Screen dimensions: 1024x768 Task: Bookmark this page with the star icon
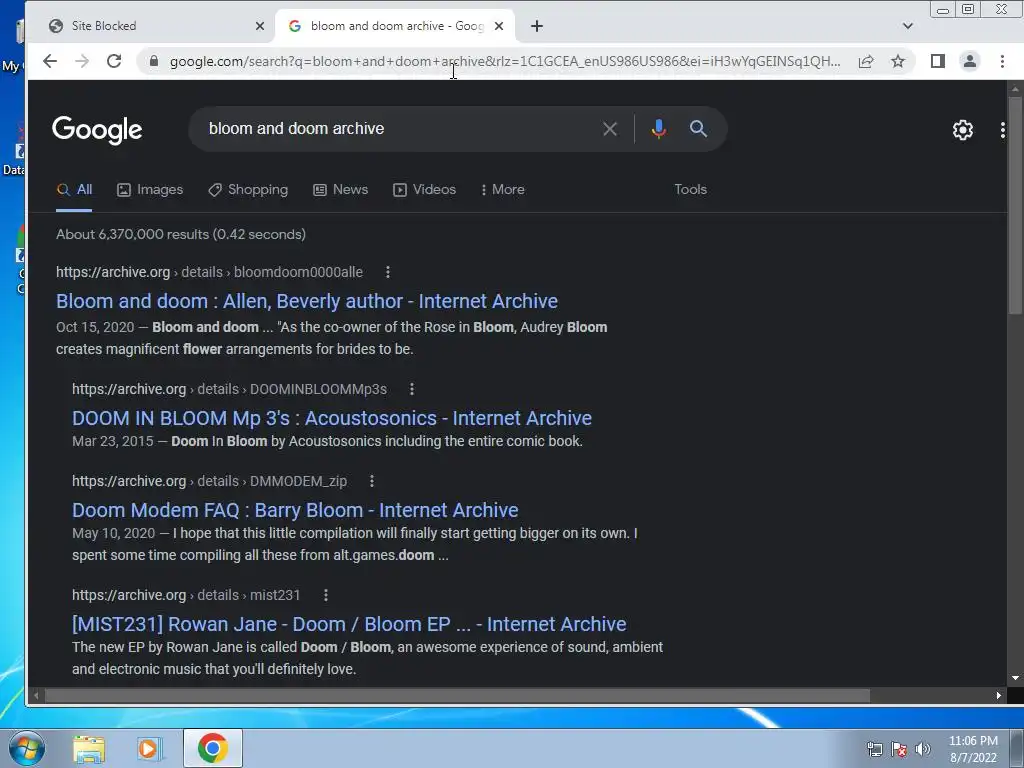tap(898, 61)
